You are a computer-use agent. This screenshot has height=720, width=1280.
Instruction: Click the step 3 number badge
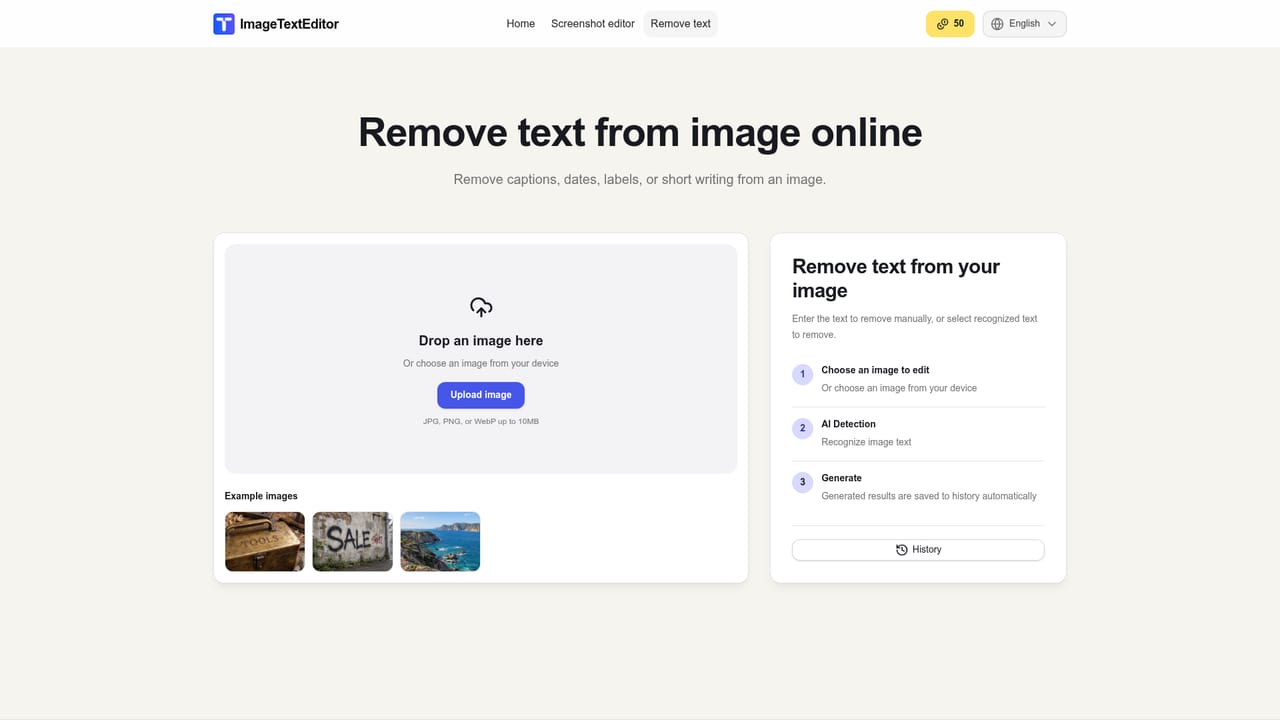pyautogui.click(x=802, y=483)
